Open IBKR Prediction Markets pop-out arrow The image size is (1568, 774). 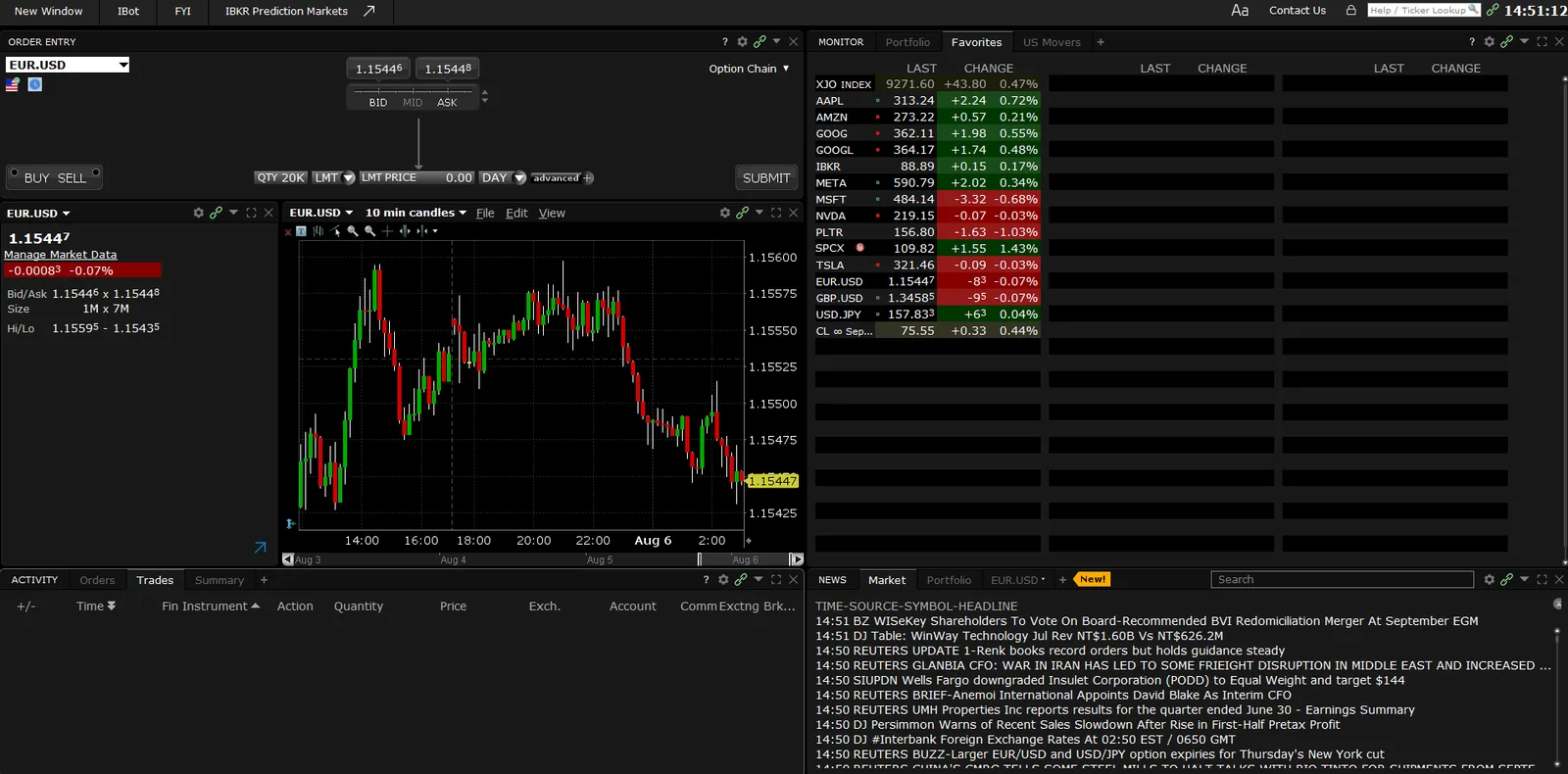coord(369,11)
